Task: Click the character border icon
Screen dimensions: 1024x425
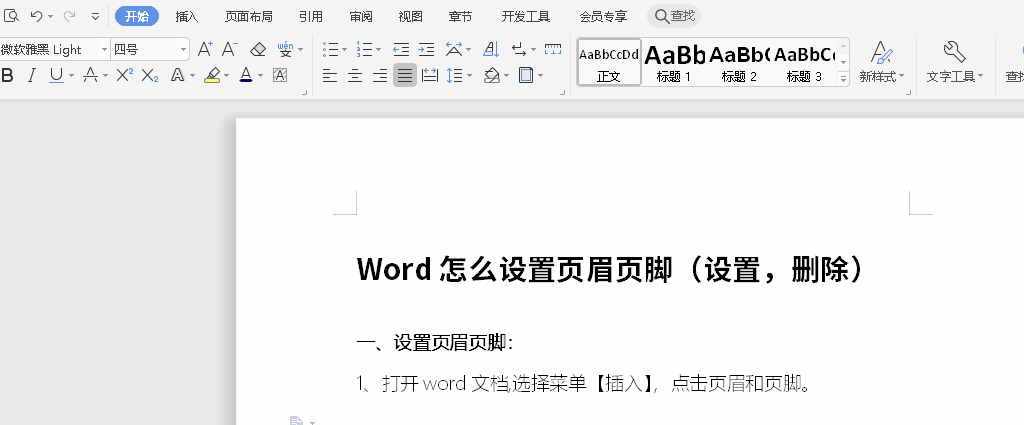Action: click(x=280, y=75)
